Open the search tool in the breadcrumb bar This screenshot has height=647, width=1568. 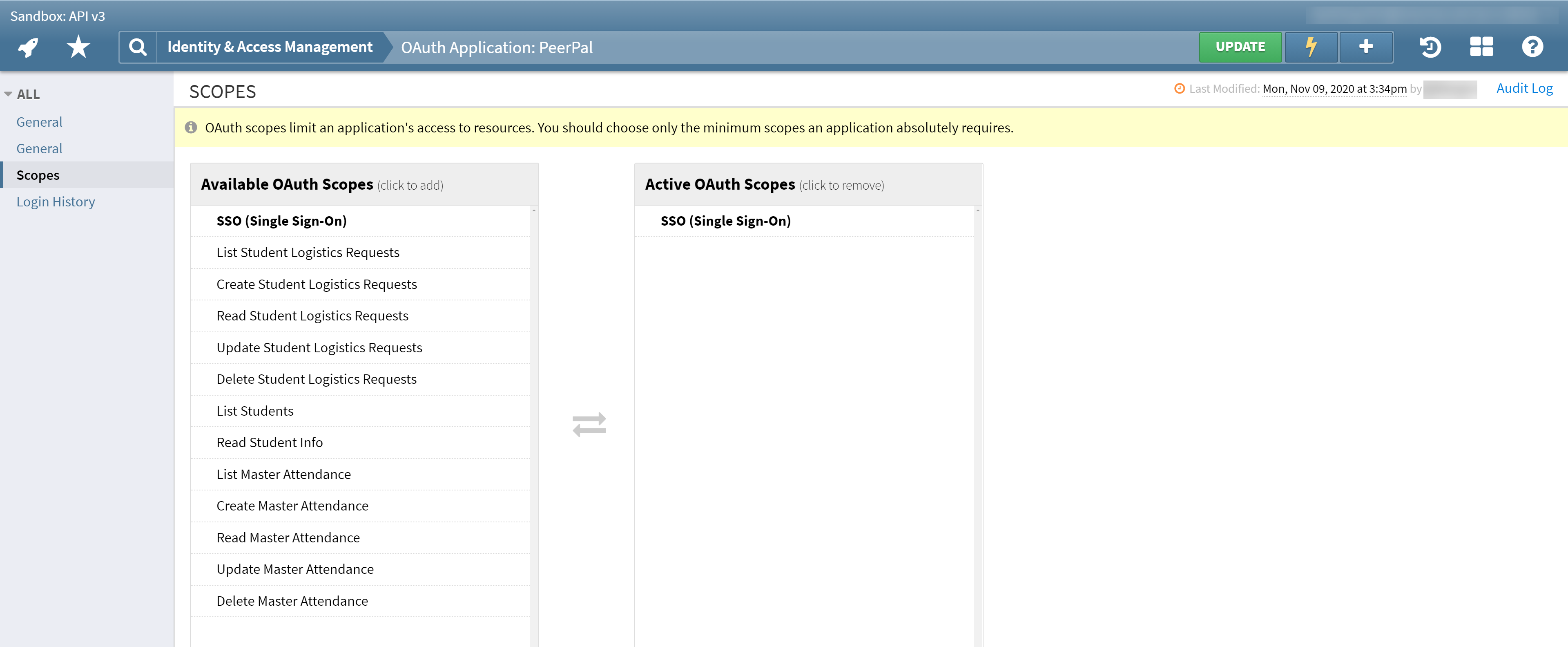pos(137,47)
